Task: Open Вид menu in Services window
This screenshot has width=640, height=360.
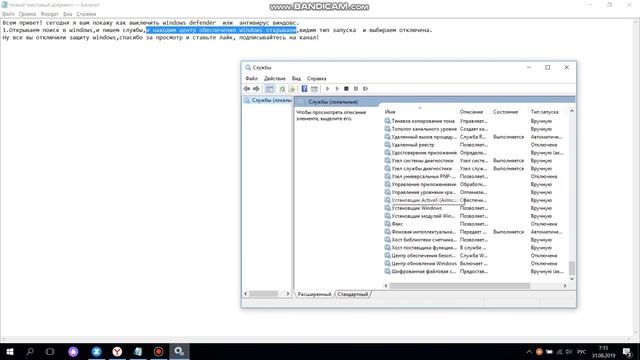Action: [296, 78]
